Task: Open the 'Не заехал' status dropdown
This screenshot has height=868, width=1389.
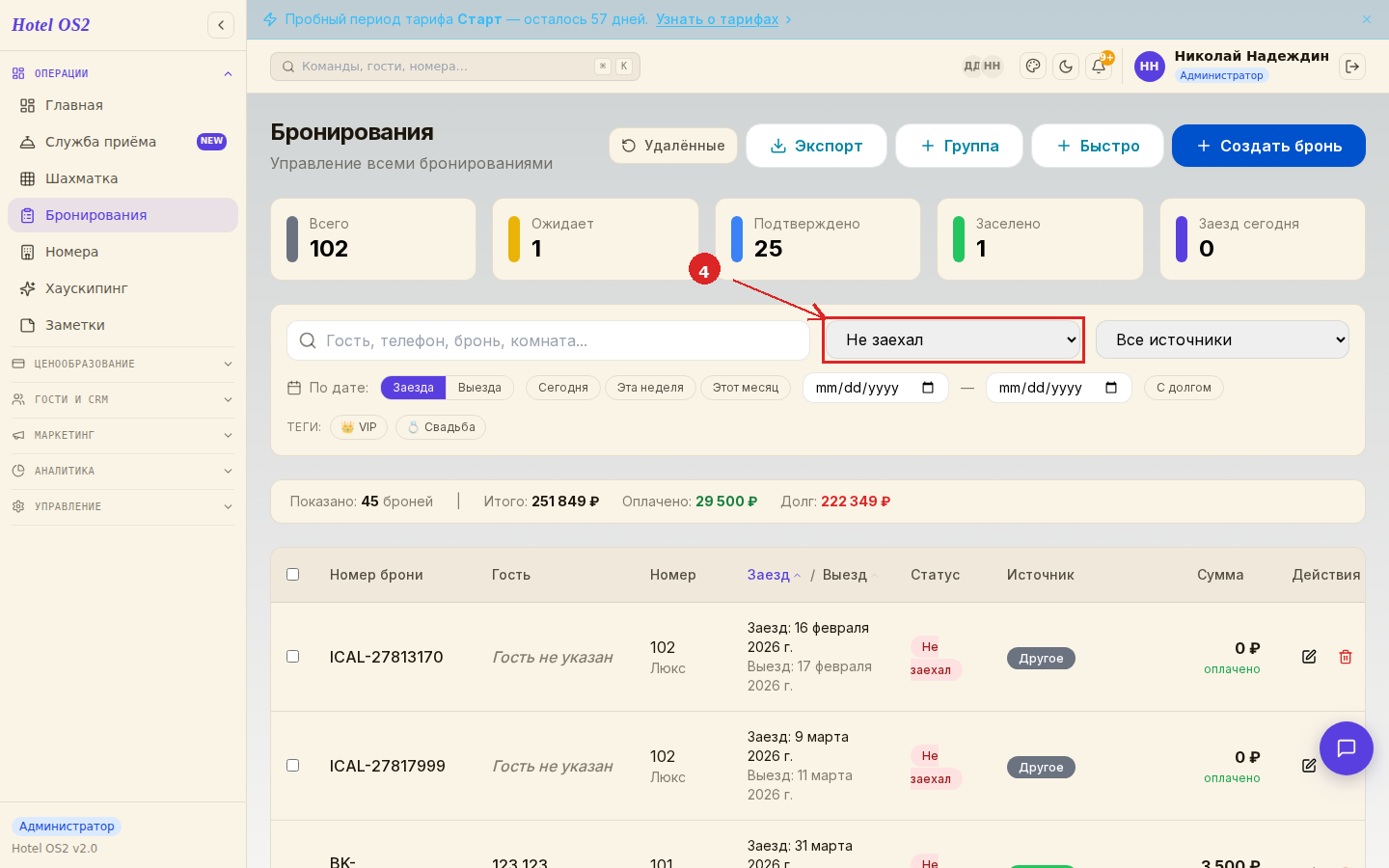Action: click(953, 340)
